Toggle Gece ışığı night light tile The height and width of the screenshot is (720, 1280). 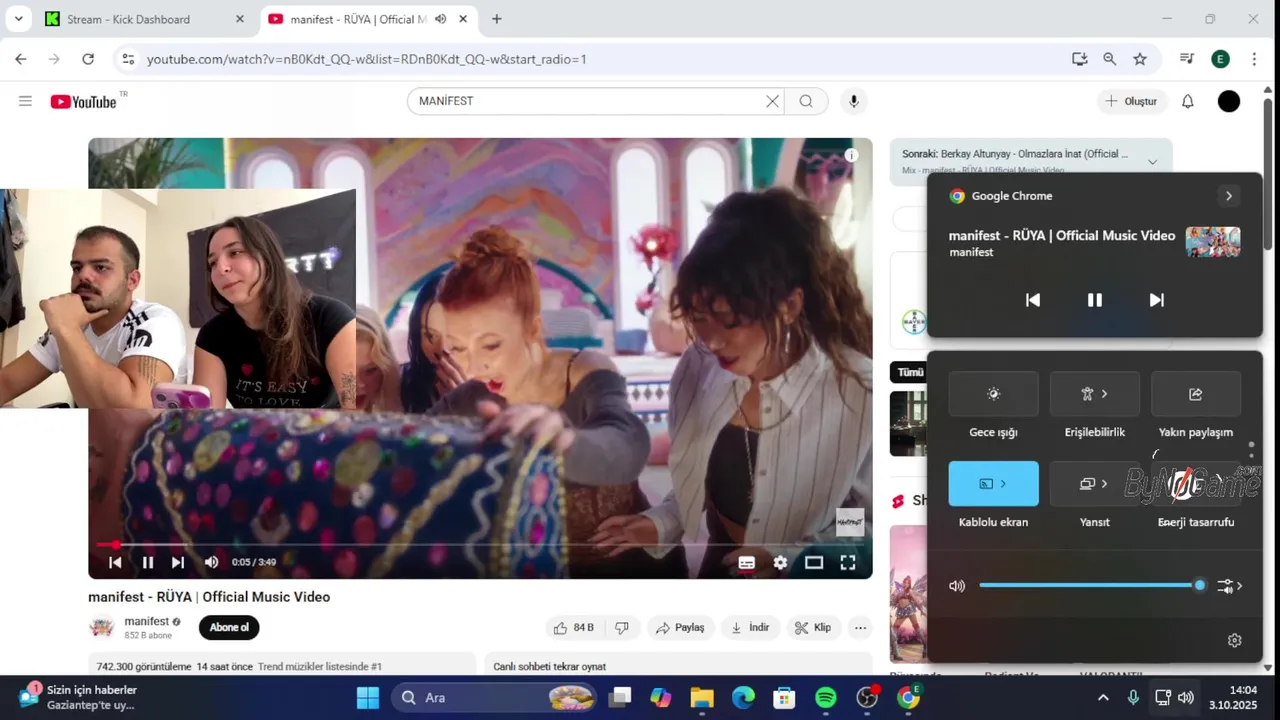[x=993, y=394]
